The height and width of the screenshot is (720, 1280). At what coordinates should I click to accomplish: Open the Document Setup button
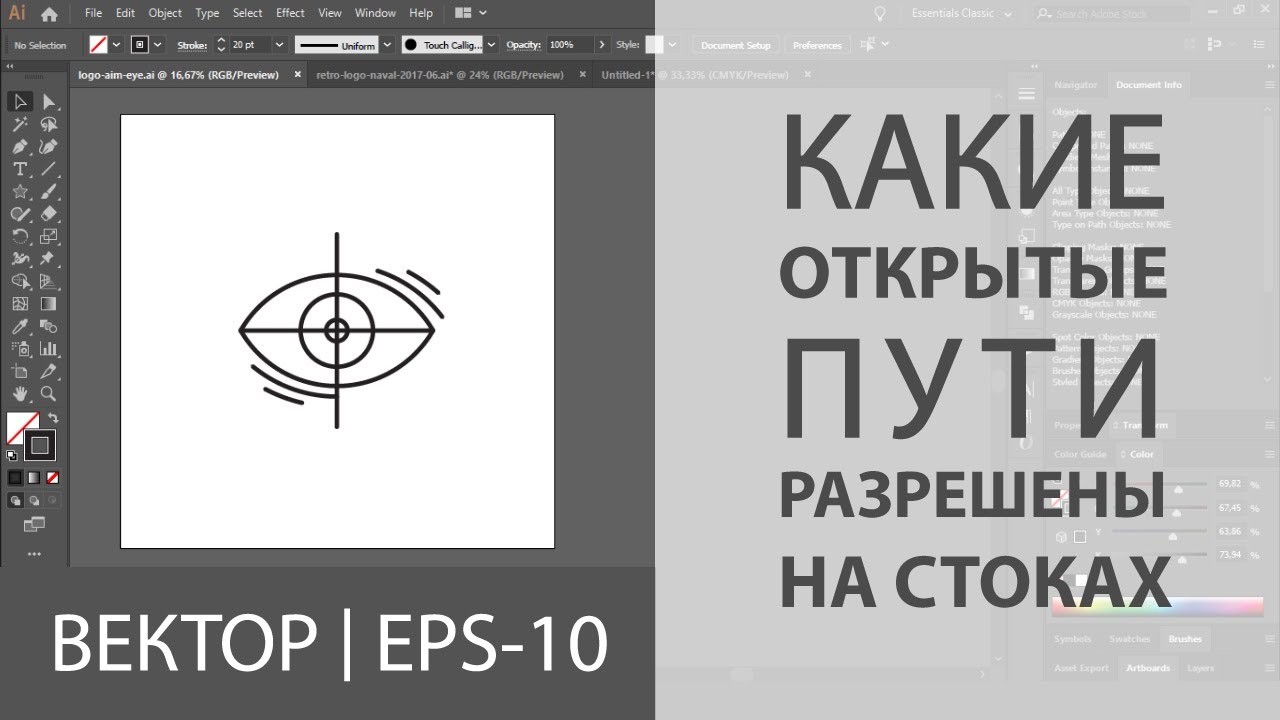pyautogui.click(x=736, y=45)
